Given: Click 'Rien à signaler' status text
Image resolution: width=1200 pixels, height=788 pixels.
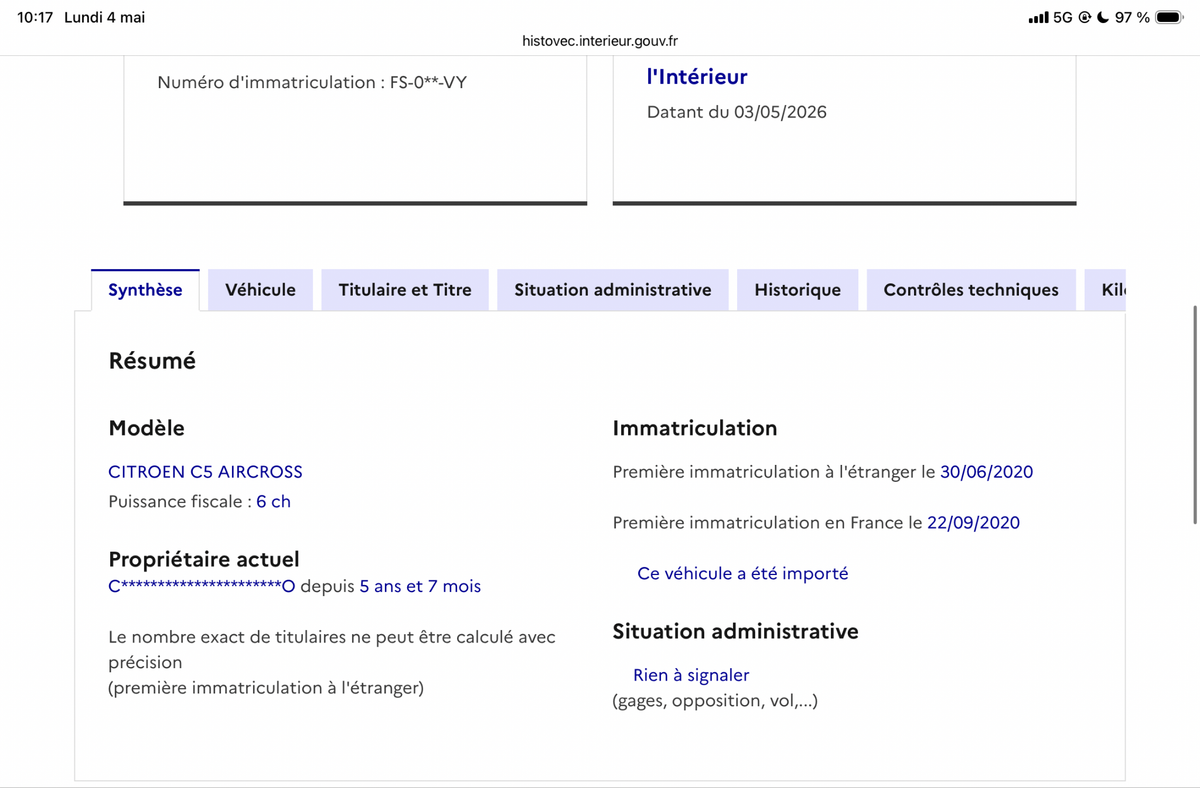Looking at the screenshot, I should (691, 675).
